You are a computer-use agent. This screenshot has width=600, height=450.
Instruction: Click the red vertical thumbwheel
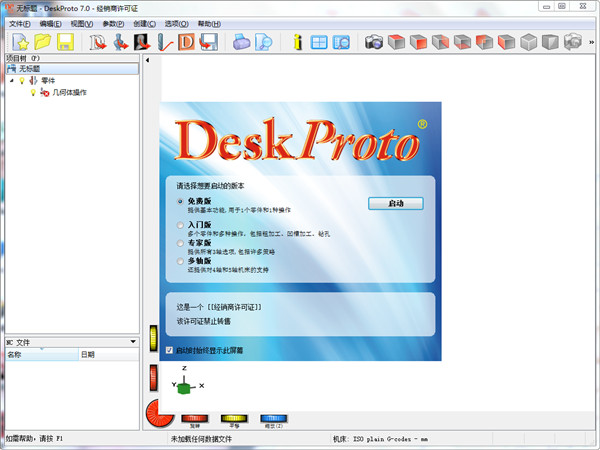tap(153, 378)
